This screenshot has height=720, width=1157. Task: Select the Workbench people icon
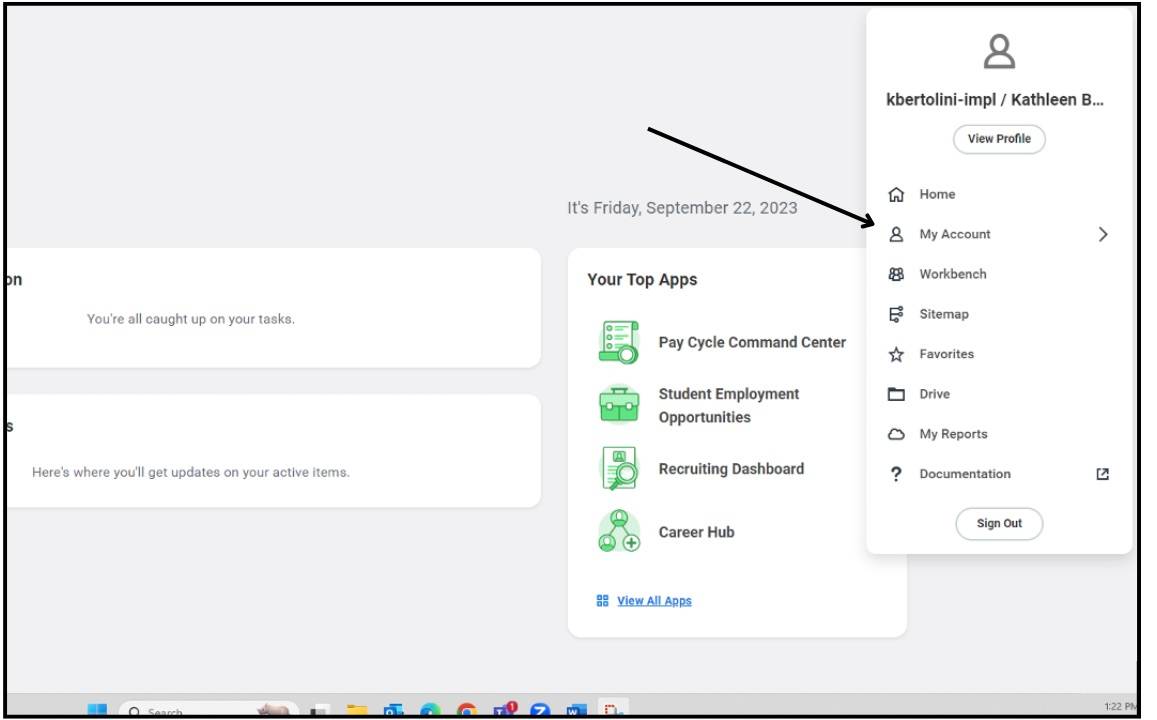[x=895, y=273]
